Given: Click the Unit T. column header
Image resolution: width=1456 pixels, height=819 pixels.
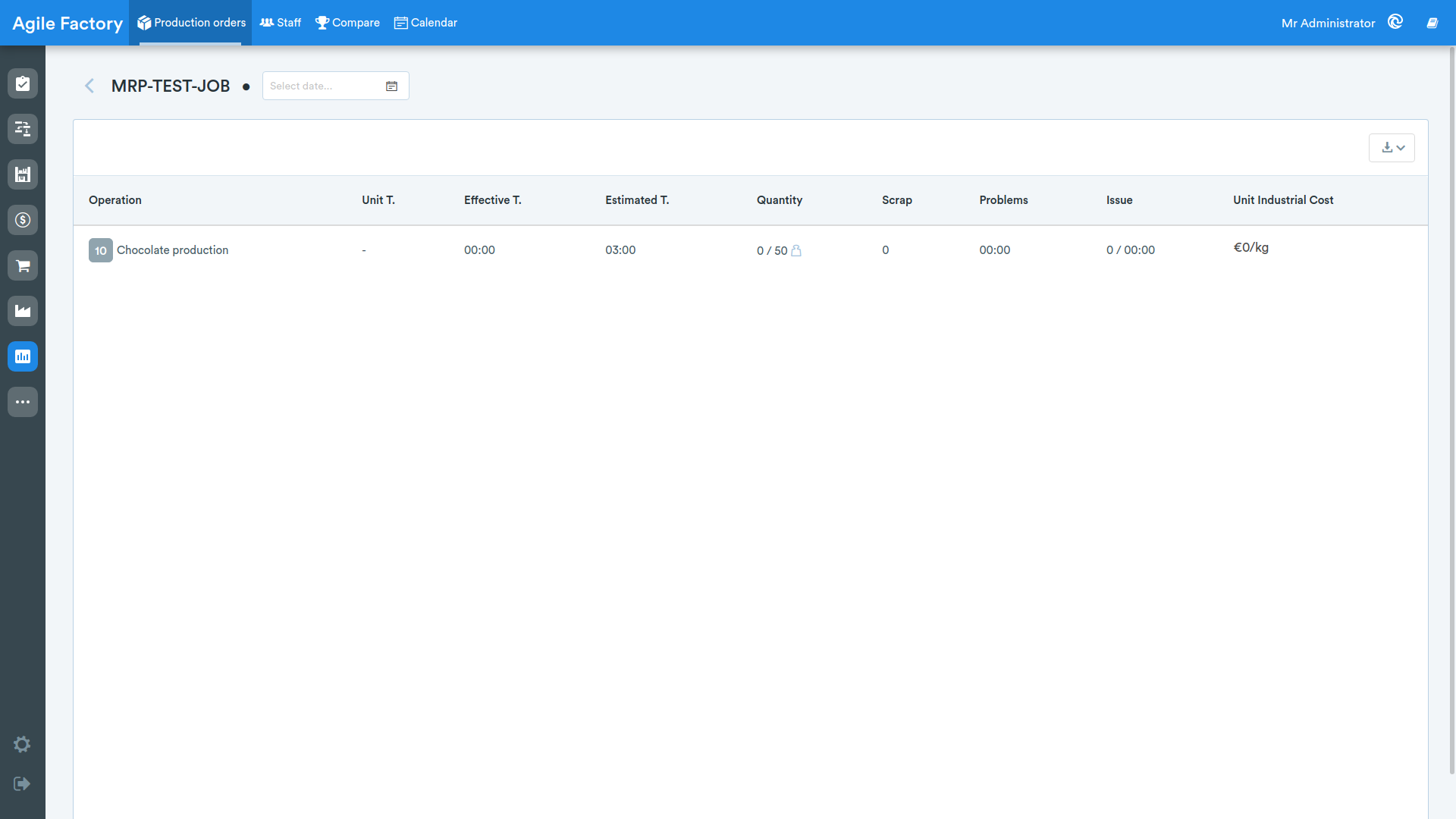Looking at the screenshot, I should tap(378, 200).
